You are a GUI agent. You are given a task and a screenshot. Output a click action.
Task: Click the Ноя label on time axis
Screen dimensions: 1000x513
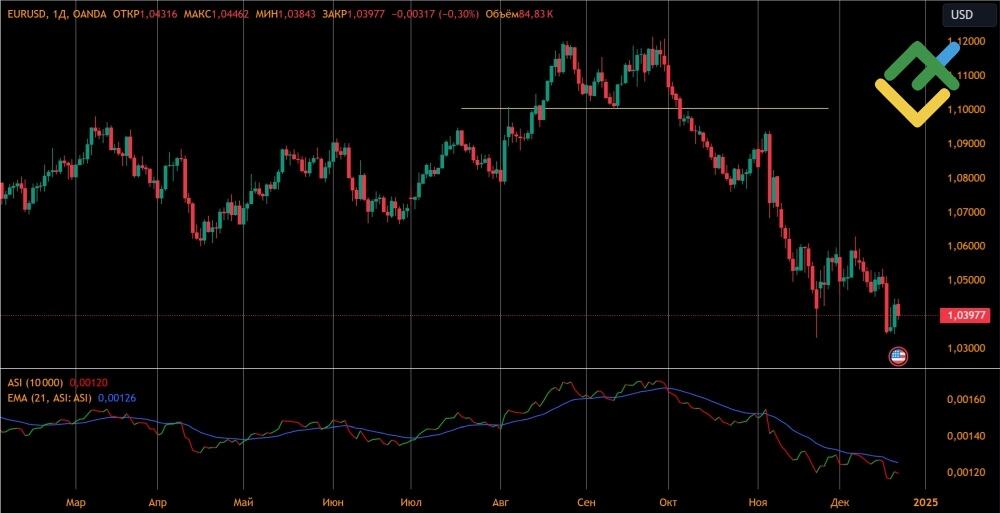(x=758, y=502)
